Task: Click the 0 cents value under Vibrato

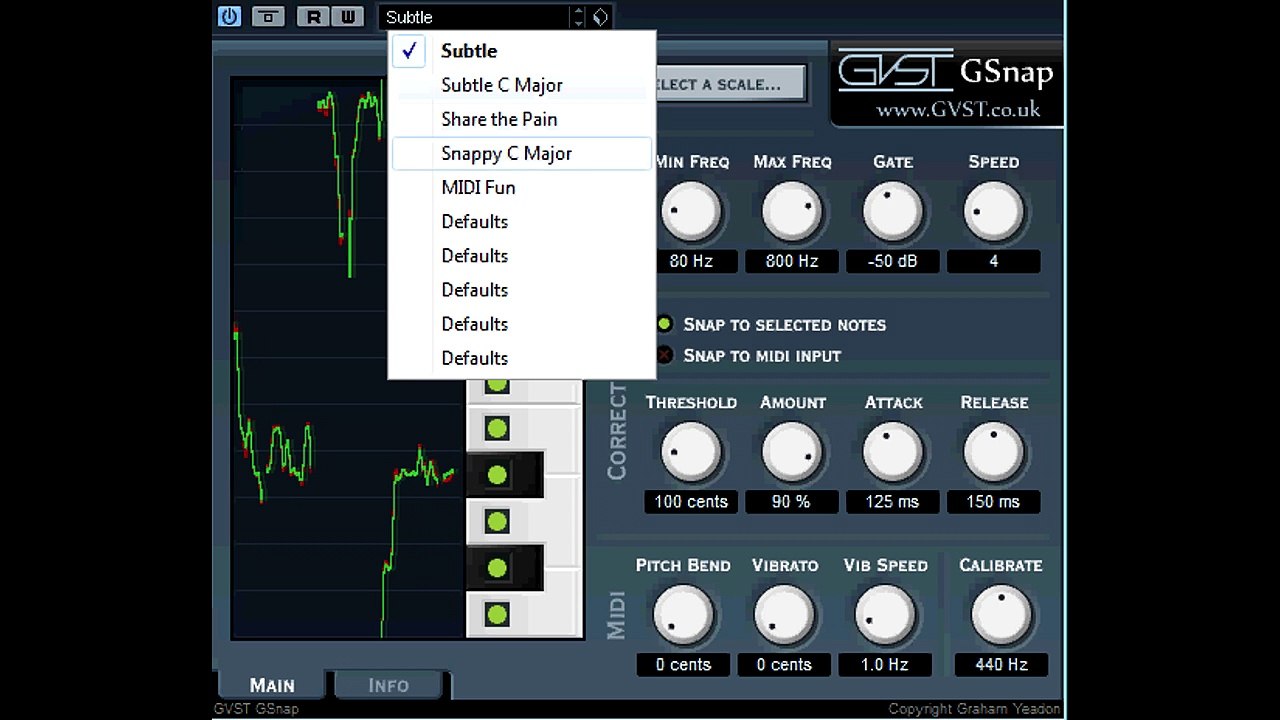Action: (784, 665)
